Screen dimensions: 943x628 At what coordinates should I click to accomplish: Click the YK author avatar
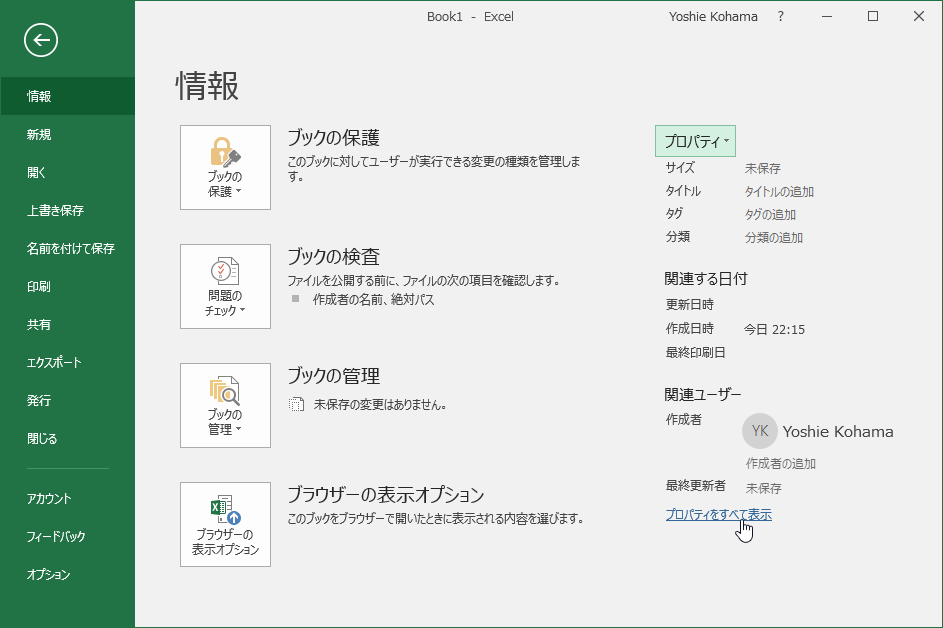[x=760, y=431]
